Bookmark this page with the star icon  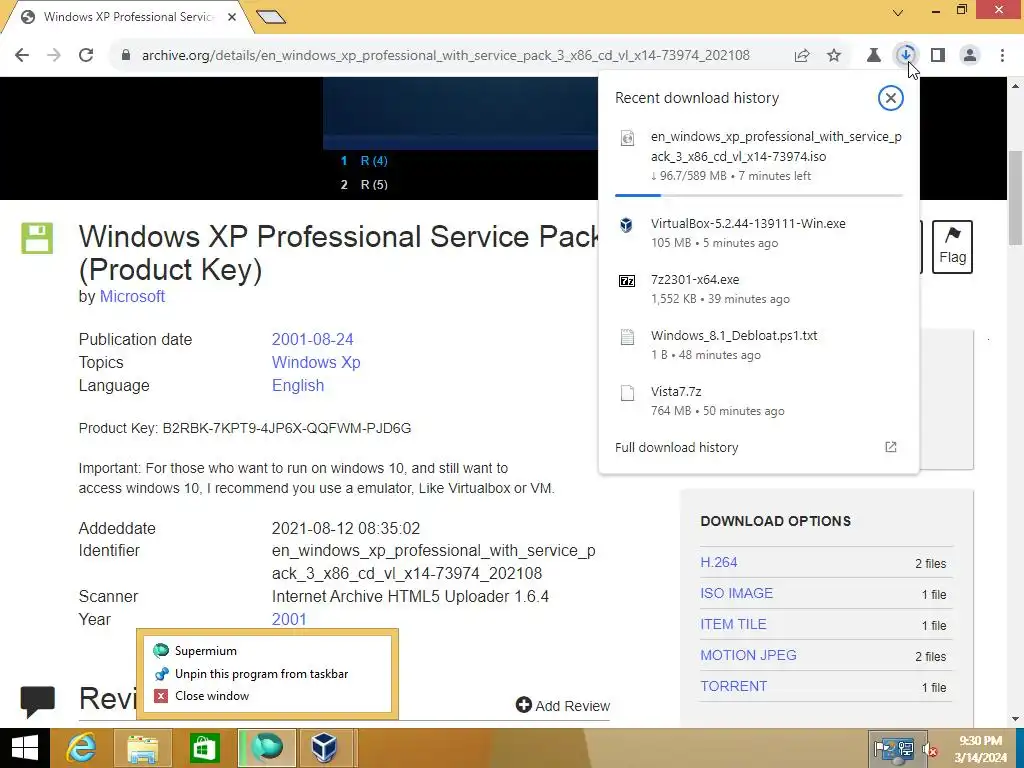tap(834, 56)
